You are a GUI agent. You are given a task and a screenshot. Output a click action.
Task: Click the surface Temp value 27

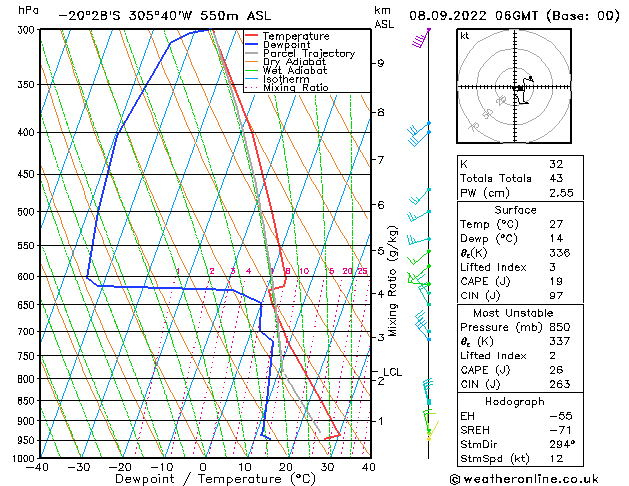tap(556, 224)
